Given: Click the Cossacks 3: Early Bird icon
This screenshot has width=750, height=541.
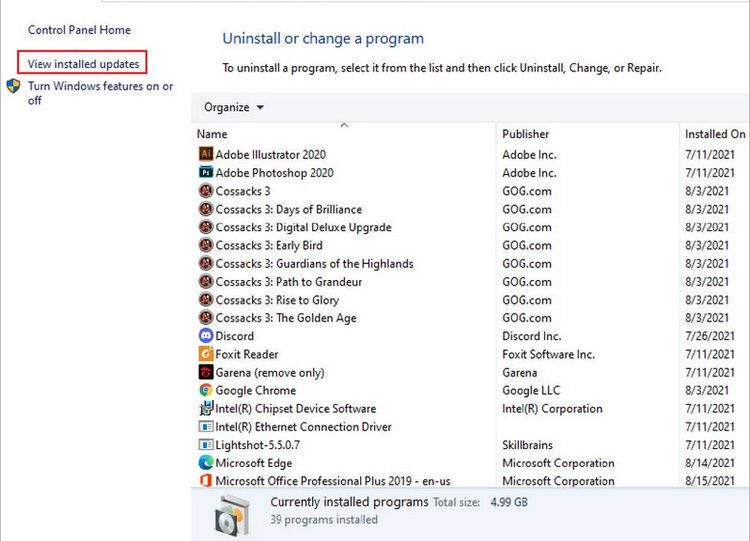Looking at the screenshot, I should pyautogui.click(x=206, y=245).
